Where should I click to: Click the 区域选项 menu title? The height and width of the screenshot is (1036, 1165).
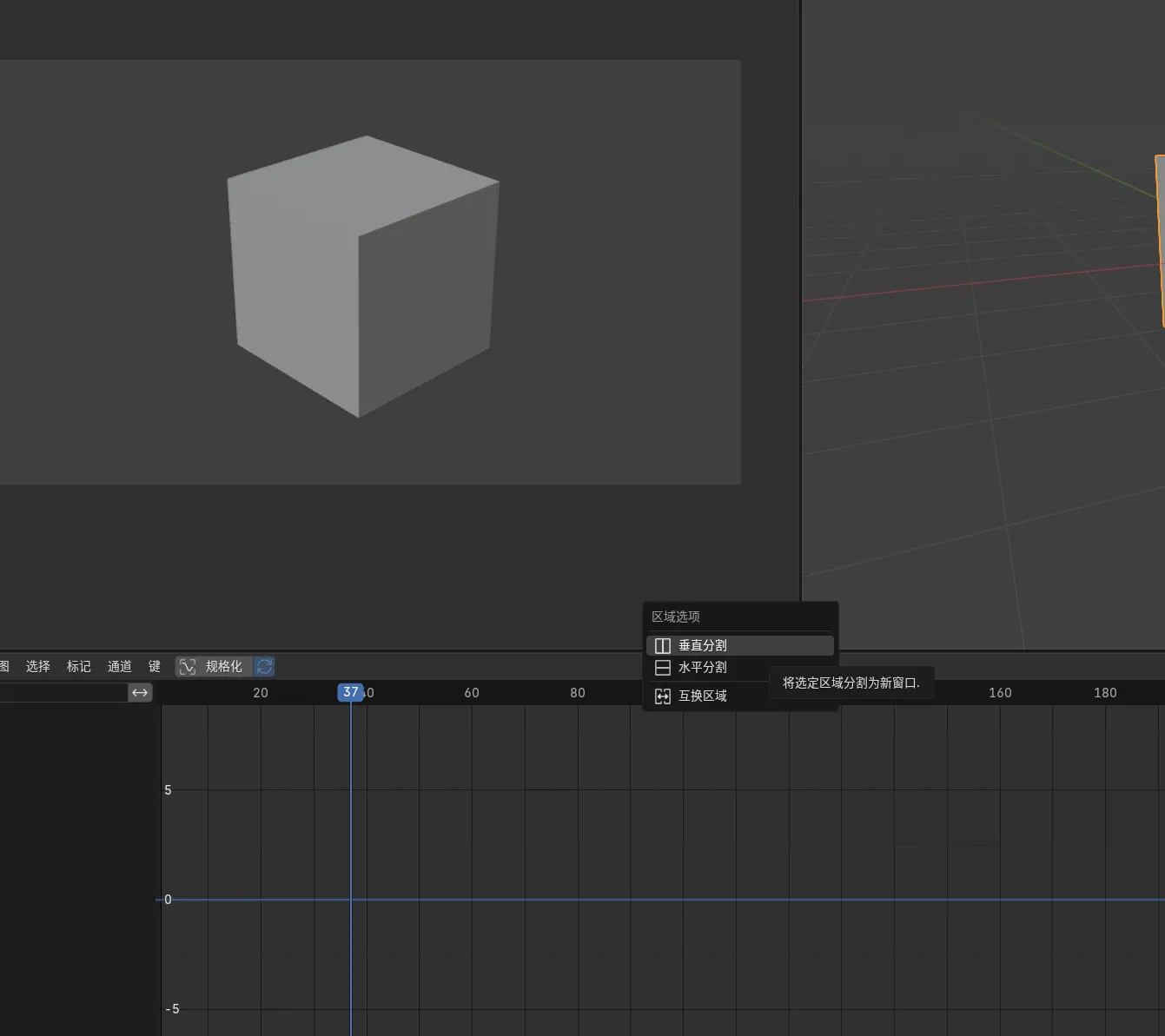pyautogui.click(x=676, y=617)
